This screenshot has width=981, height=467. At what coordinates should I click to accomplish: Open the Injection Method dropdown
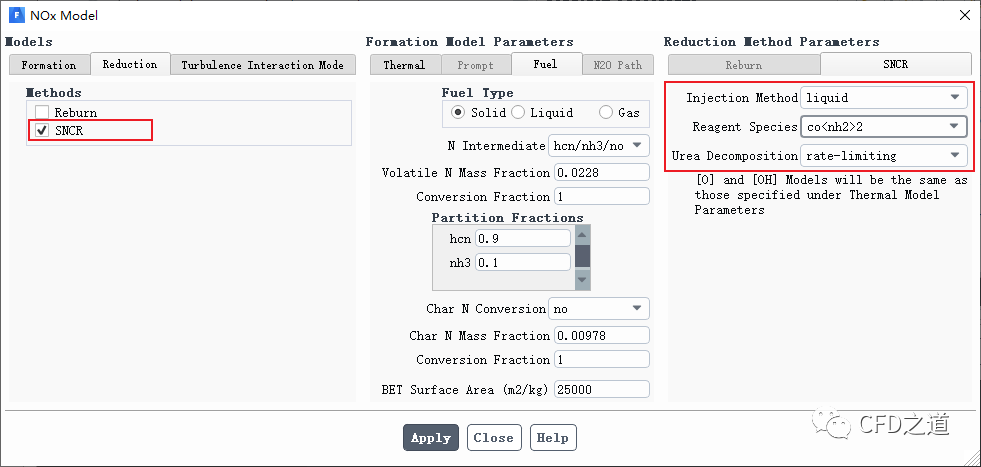[x=883, y=98]
